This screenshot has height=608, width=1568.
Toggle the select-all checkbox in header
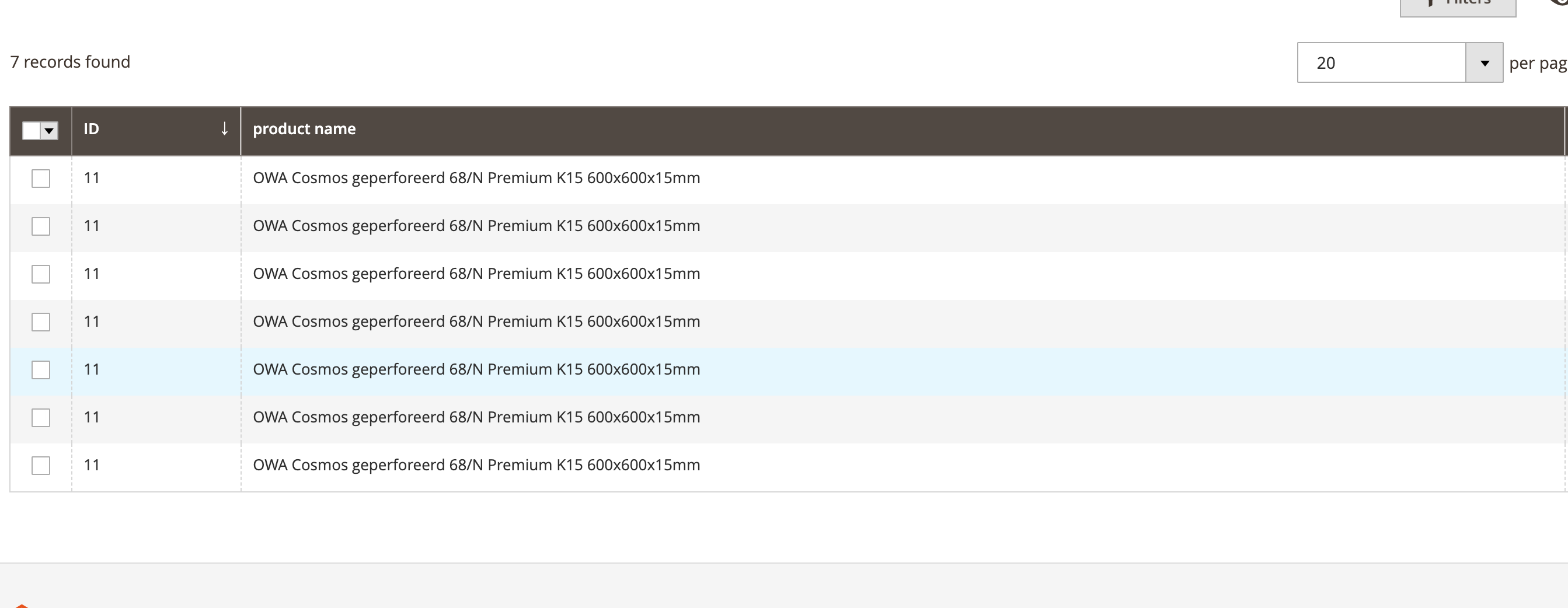31,130
